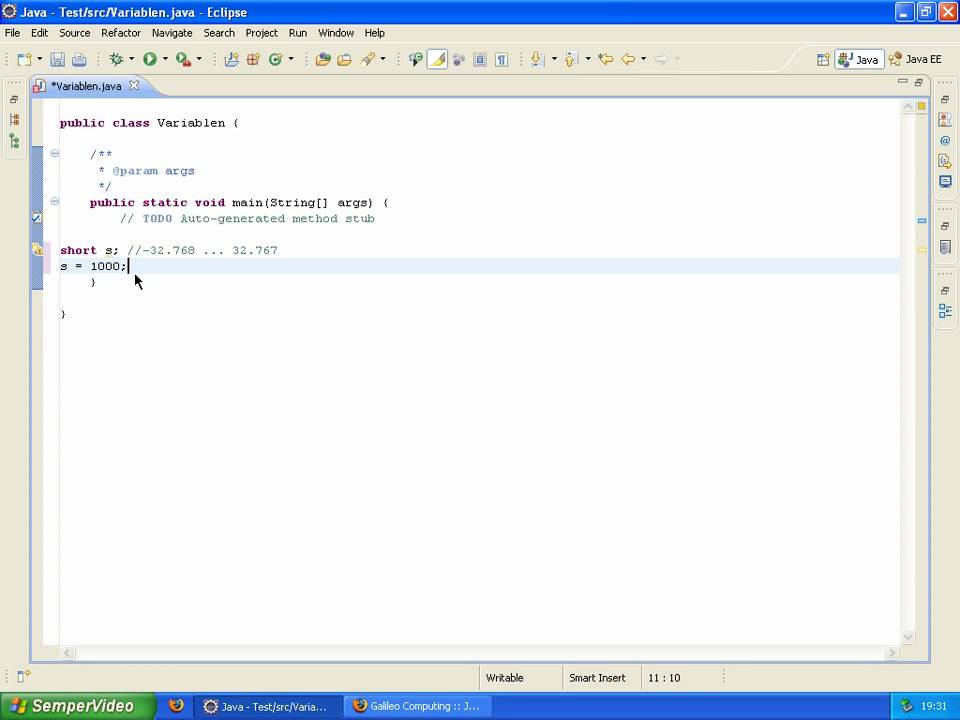Open the Window menu

336,33
